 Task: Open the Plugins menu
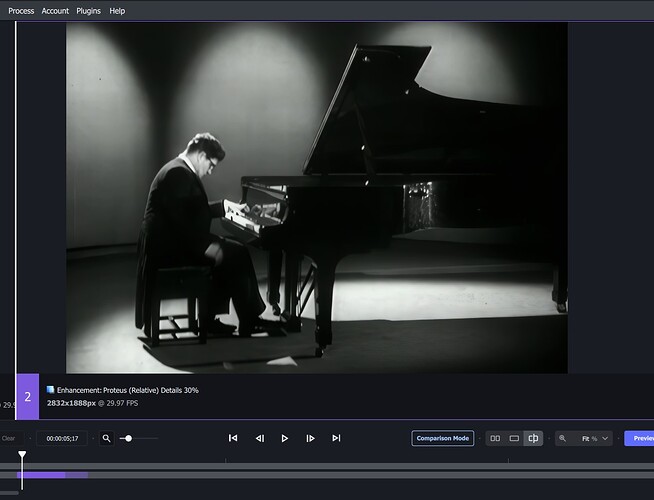[x=88, y=10]
